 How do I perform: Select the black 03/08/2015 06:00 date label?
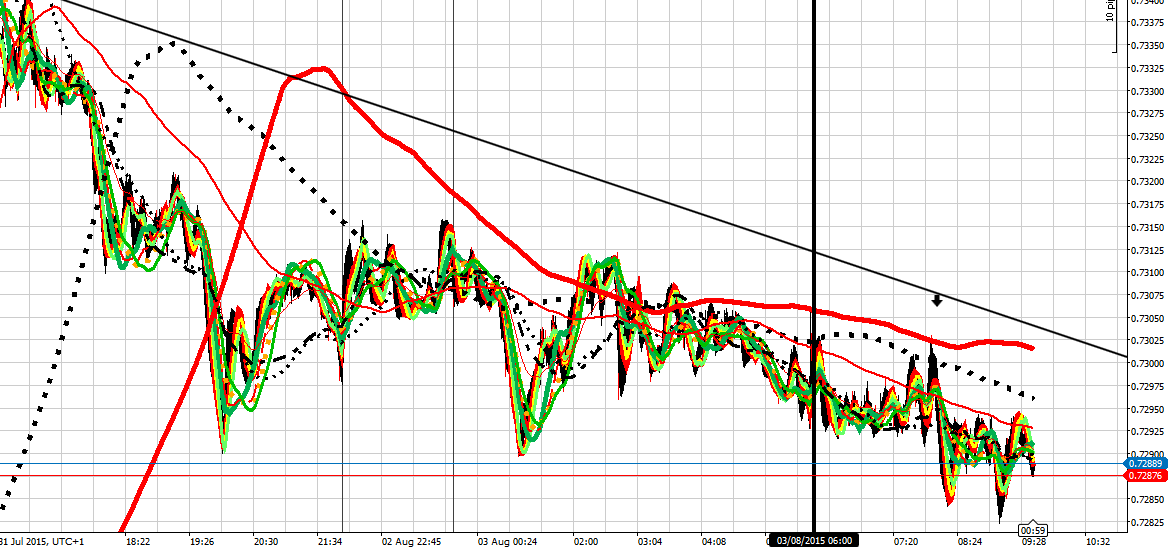[x=814, y=541]
